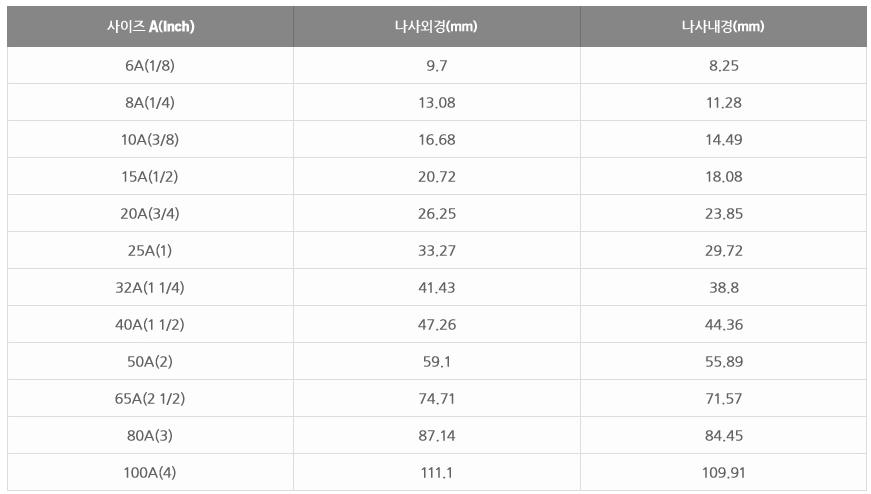This screenshot has height=494, width=871.
Task: Click outer diameter value 74.71
Action: point(436,399)
